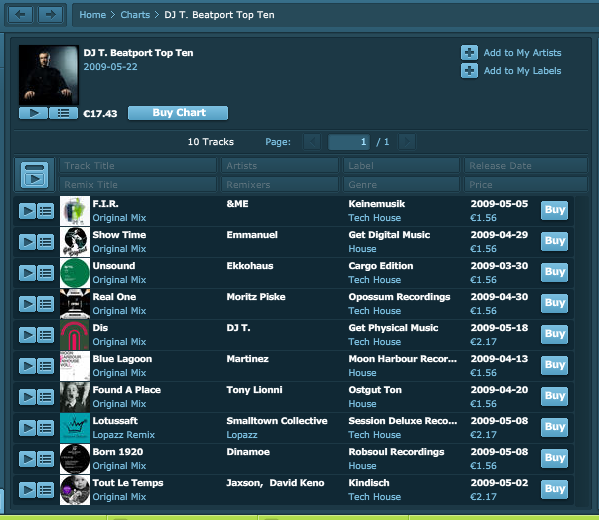
Task: Open the Moritz Piske artist link
Action: point(256,297)
